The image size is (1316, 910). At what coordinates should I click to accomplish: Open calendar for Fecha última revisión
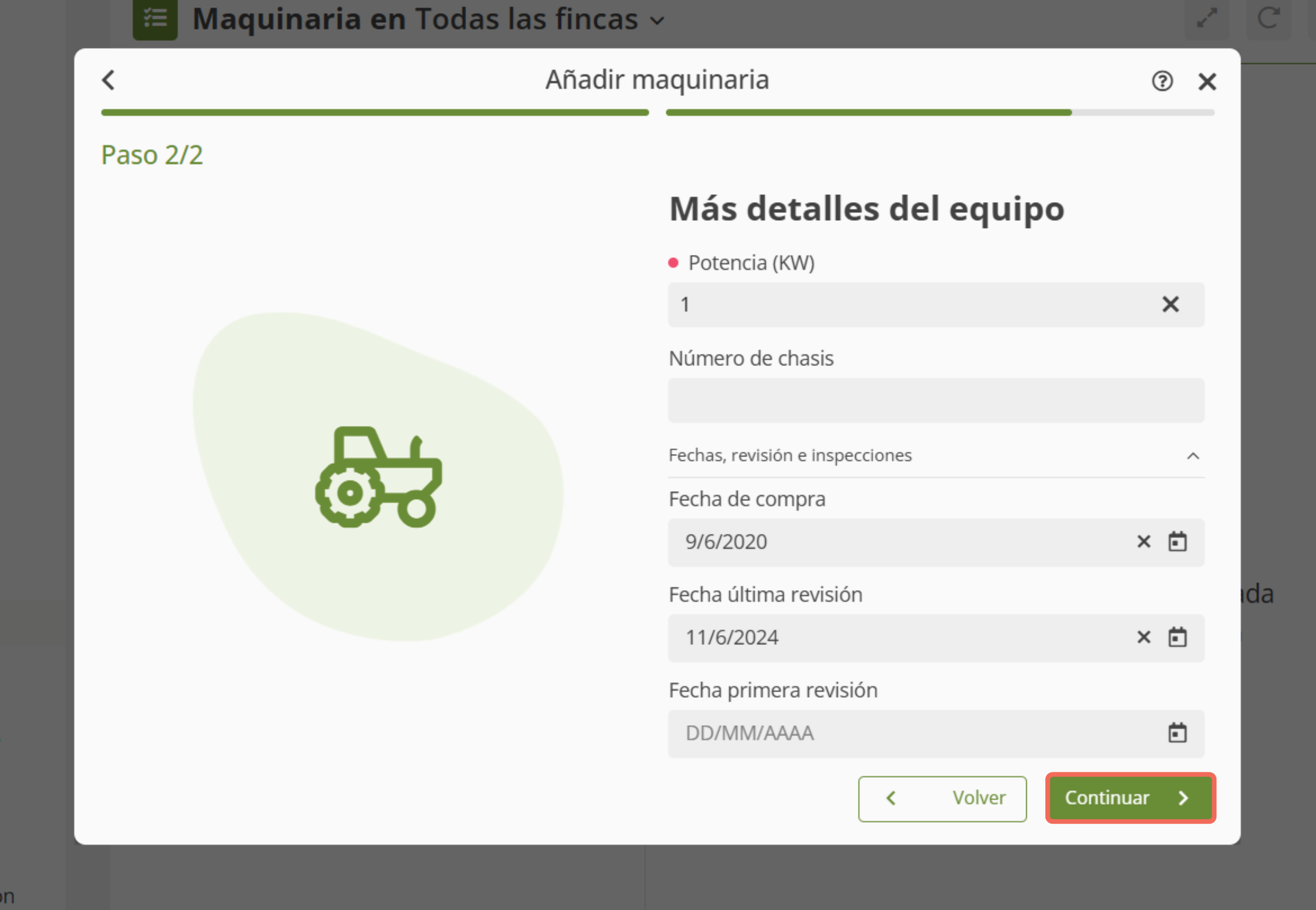pyautogui.click(x=1177, y=637)
